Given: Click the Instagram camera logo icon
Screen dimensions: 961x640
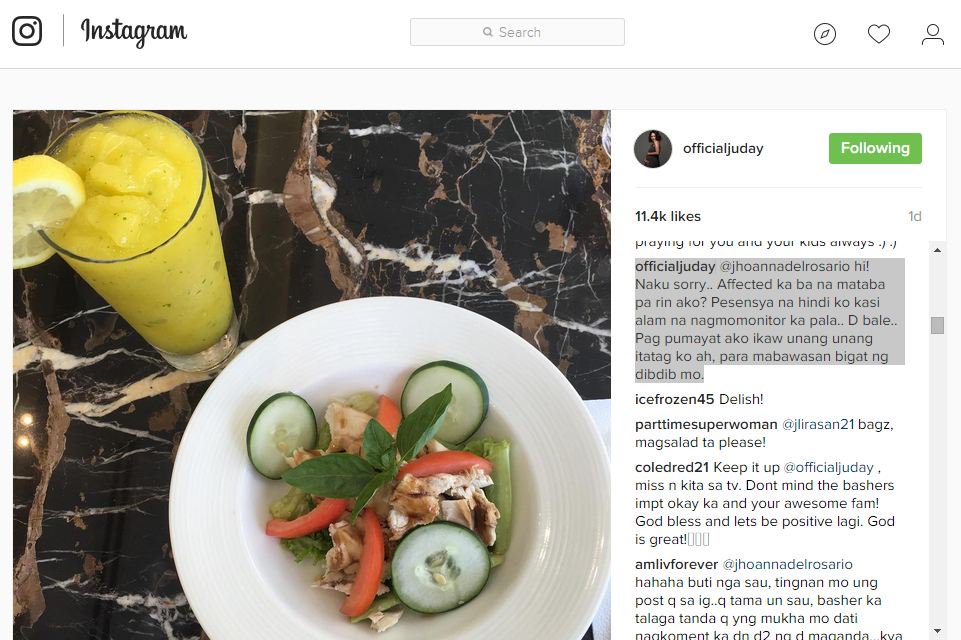Looking at the screenshot, I should (27, 31).
